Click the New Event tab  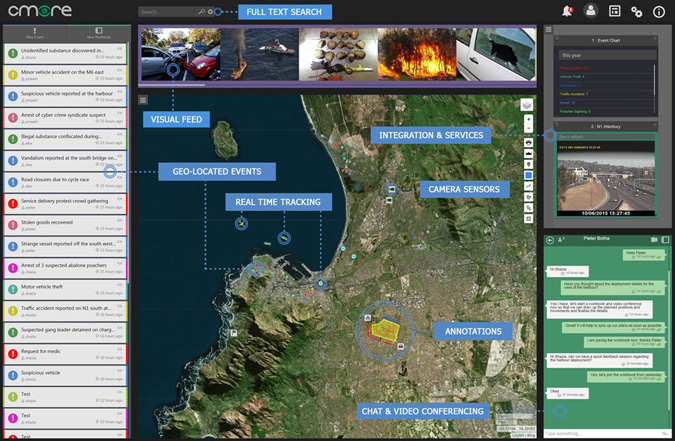35,33
